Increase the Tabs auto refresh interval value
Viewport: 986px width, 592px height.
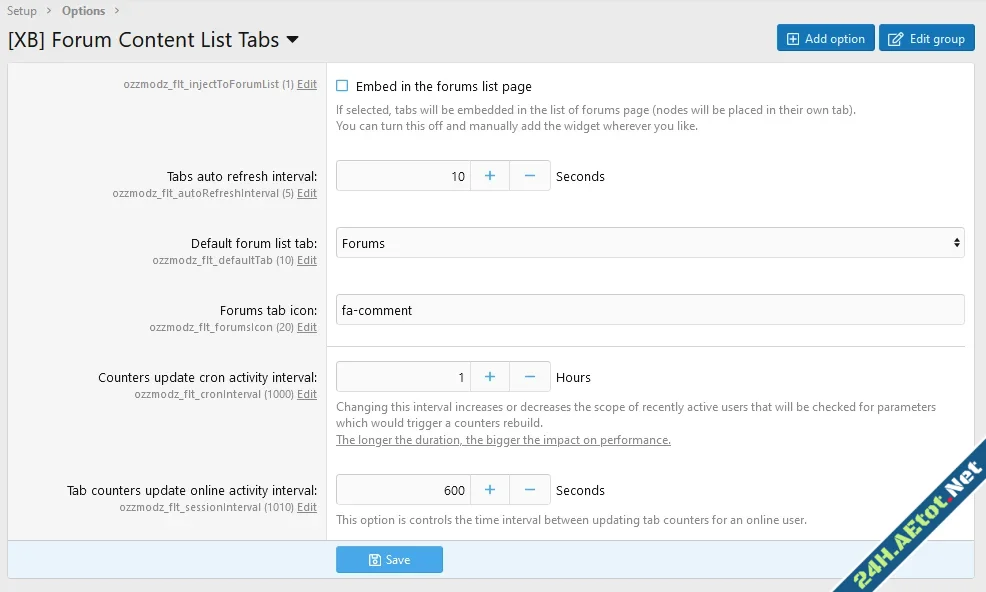coord(490,176)
